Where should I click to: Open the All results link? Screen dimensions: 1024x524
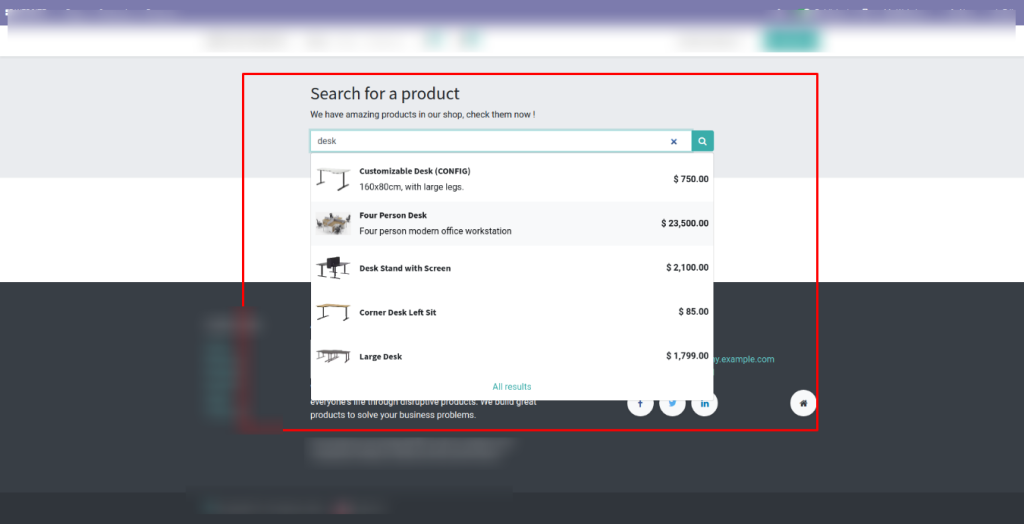(512, 387)
